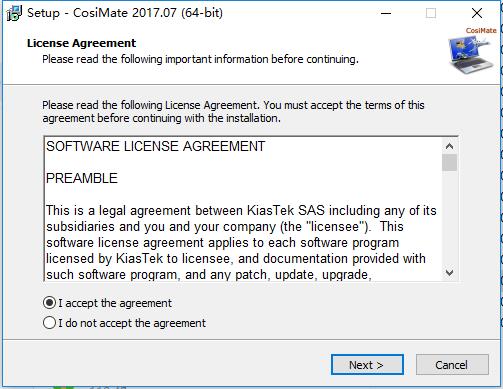Minimize the CosiMate setup window
Image resolution: width=503 pixels, height=389 pixels.
pos(386,13)
